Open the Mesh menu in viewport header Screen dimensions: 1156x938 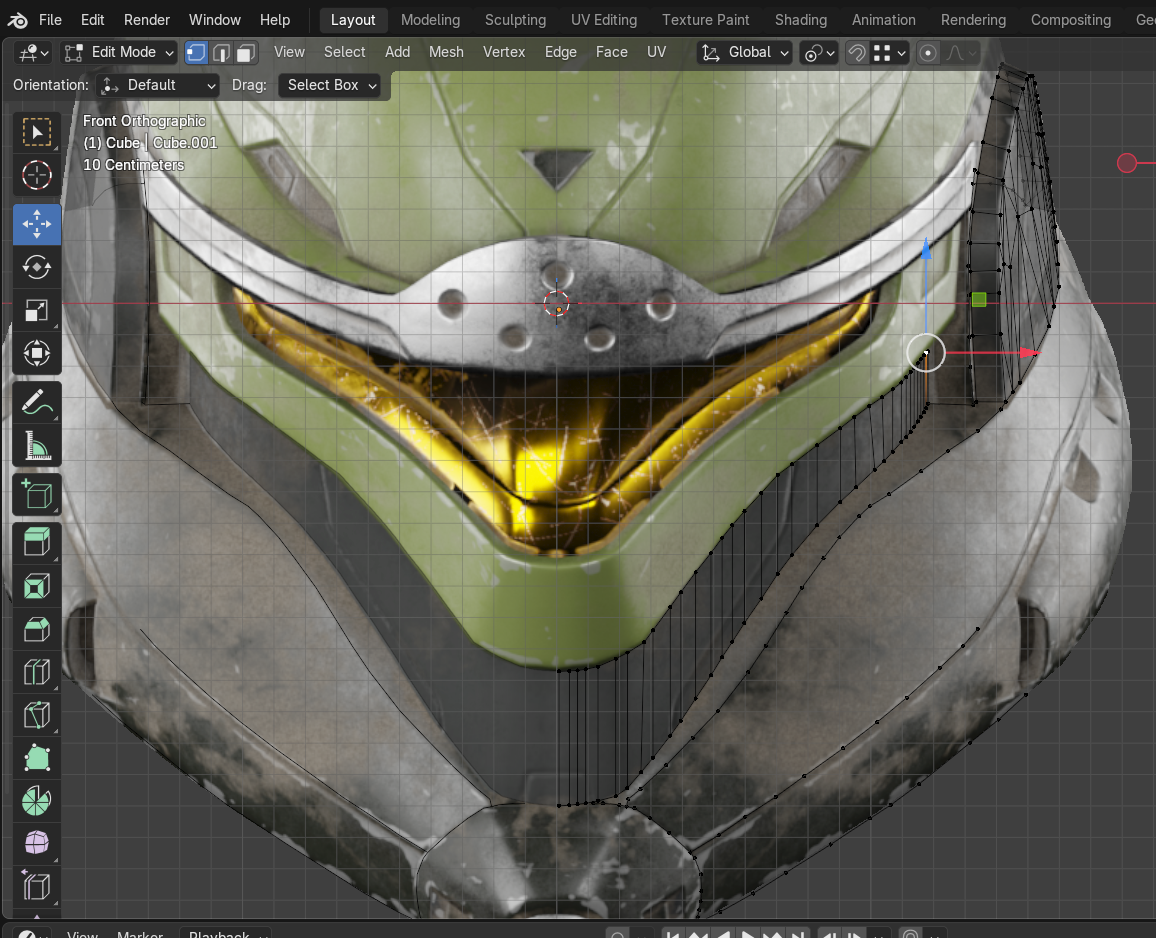pos(446,52)
